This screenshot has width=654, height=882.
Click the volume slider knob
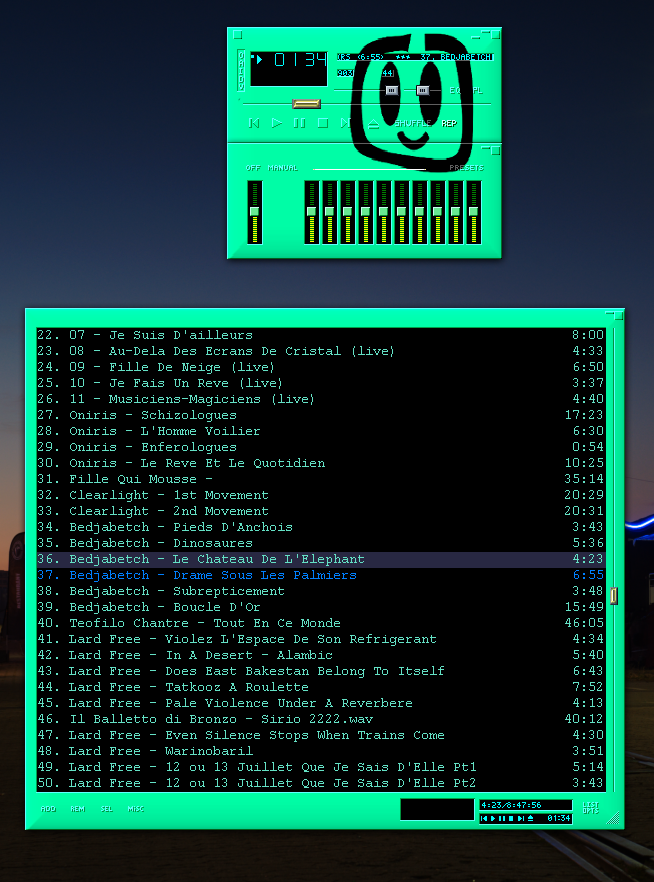tap(392, 90)
